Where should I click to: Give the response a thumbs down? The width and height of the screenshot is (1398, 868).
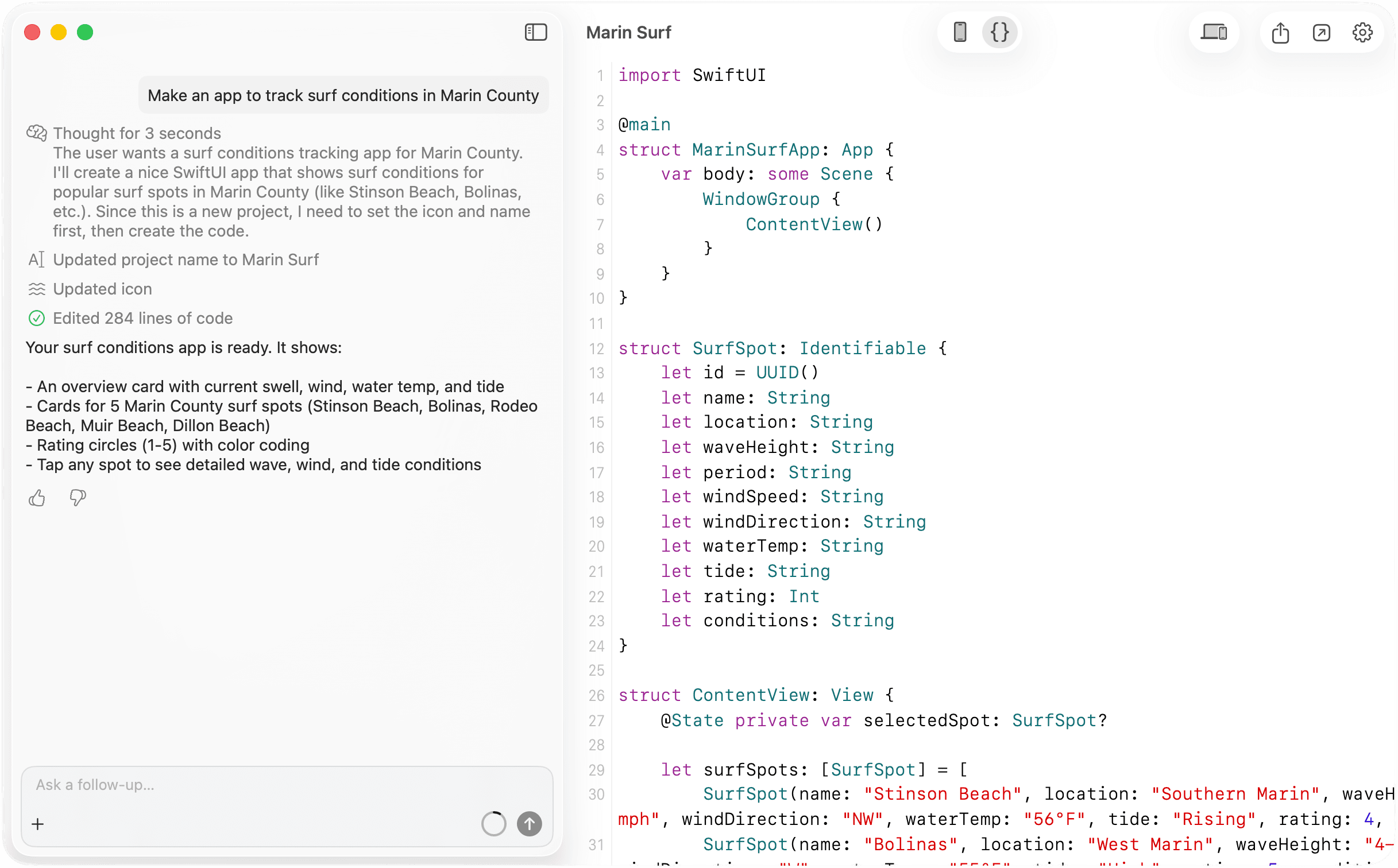[x=78, y=498]
